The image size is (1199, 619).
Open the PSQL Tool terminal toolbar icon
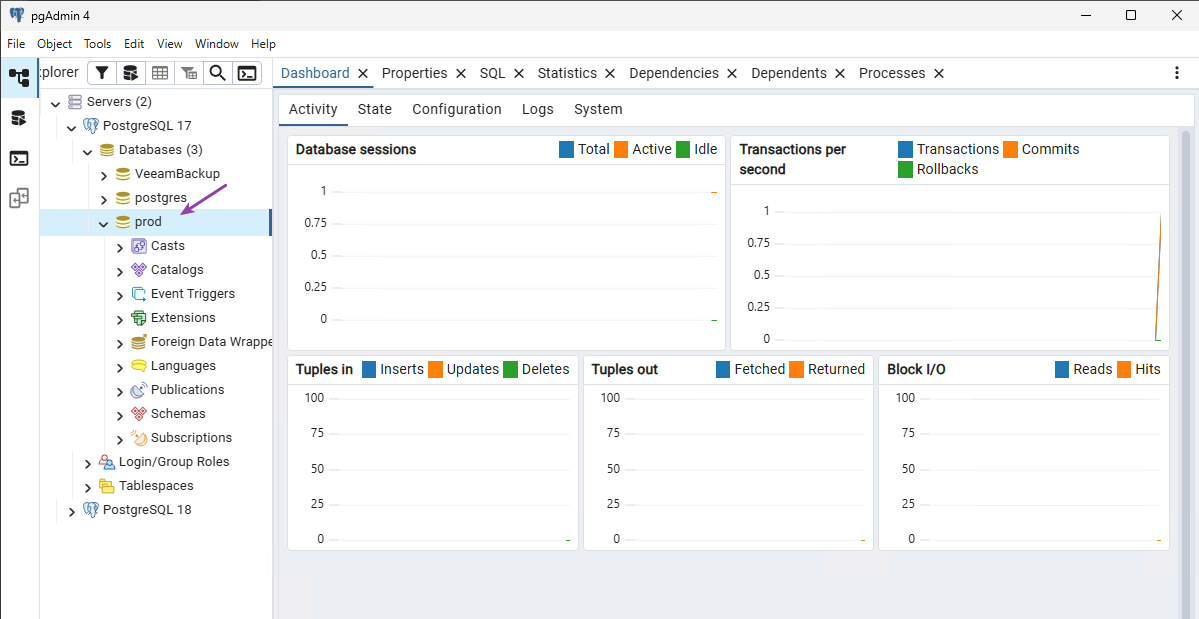coord(246,73)
